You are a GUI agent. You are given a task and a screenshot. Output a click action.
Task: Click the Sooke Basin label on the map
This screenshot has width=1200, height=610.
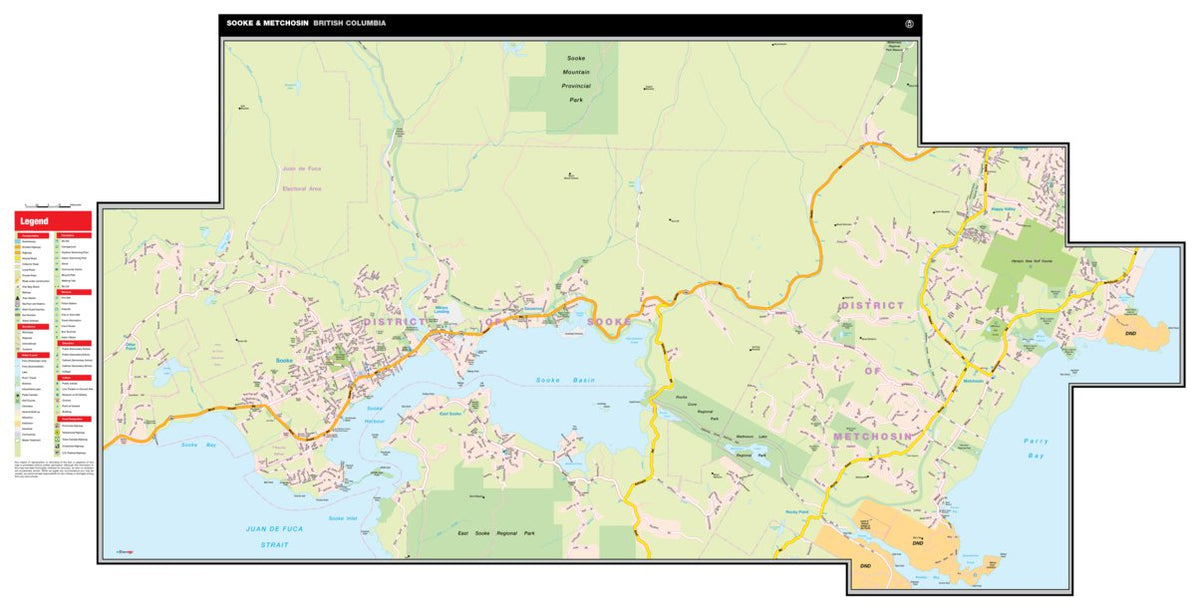[566, 379]
